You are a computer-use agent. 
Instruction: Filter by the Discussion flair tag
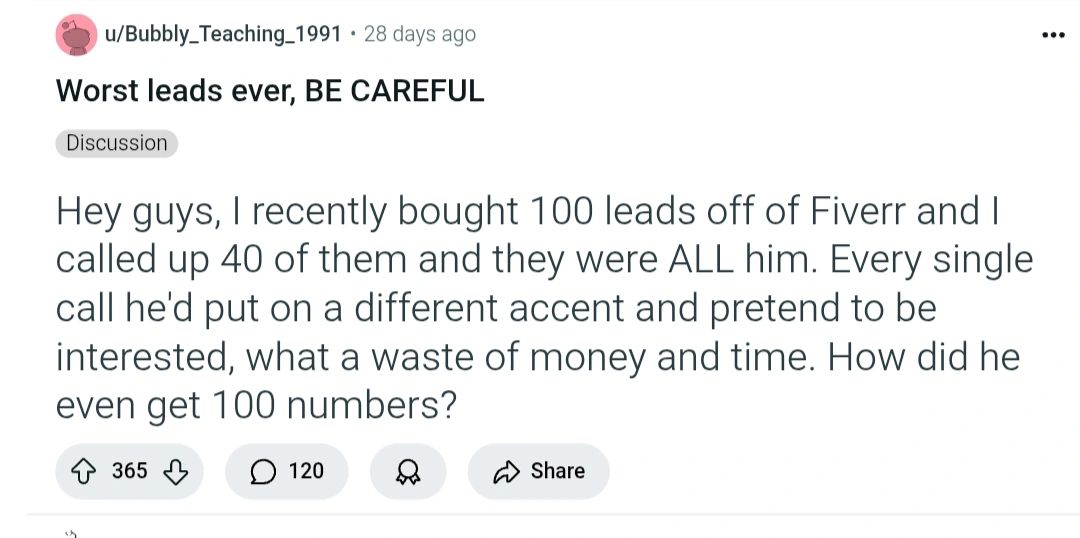pyautogui.click(x=116, y=143)
